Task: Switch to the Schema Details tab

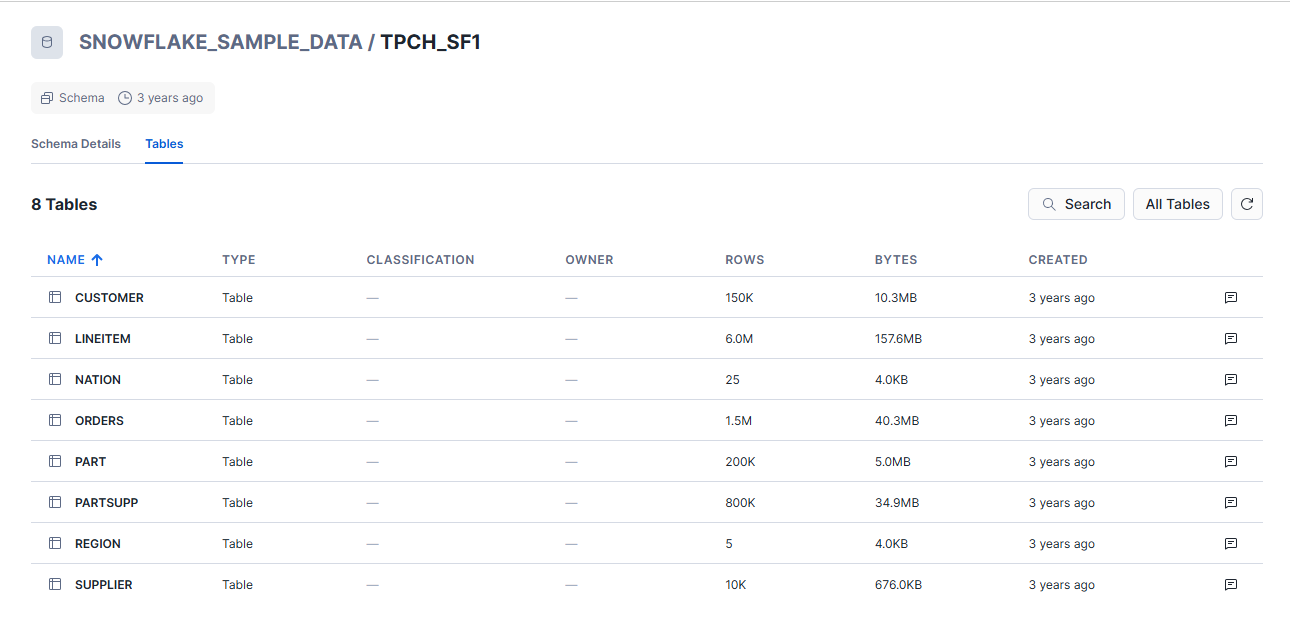Action: pos(76,144)
